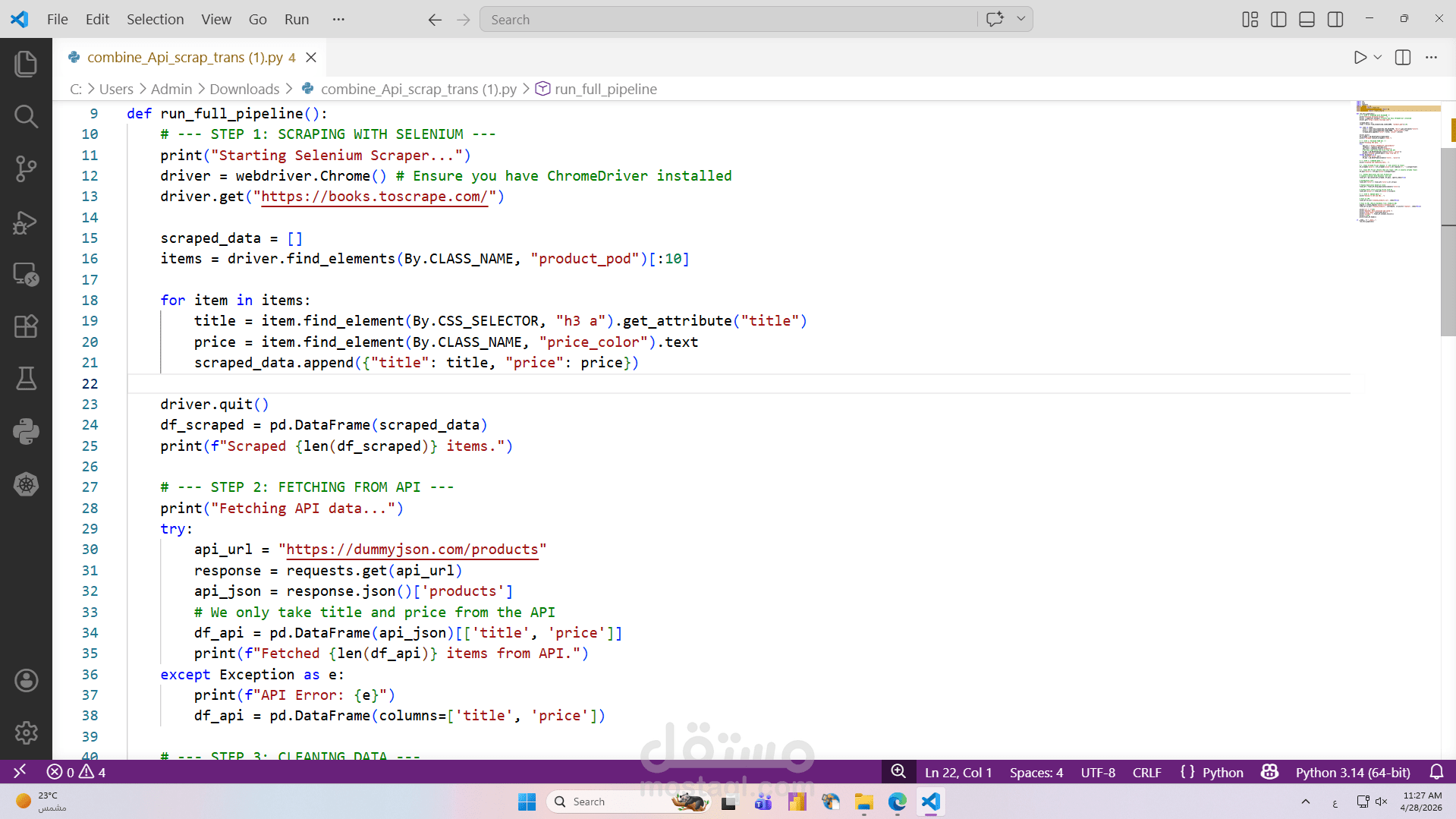Screen dimensions: 1456x819
Task: Open the Copilot status icon in status bar
Action: coord(1269,772)
